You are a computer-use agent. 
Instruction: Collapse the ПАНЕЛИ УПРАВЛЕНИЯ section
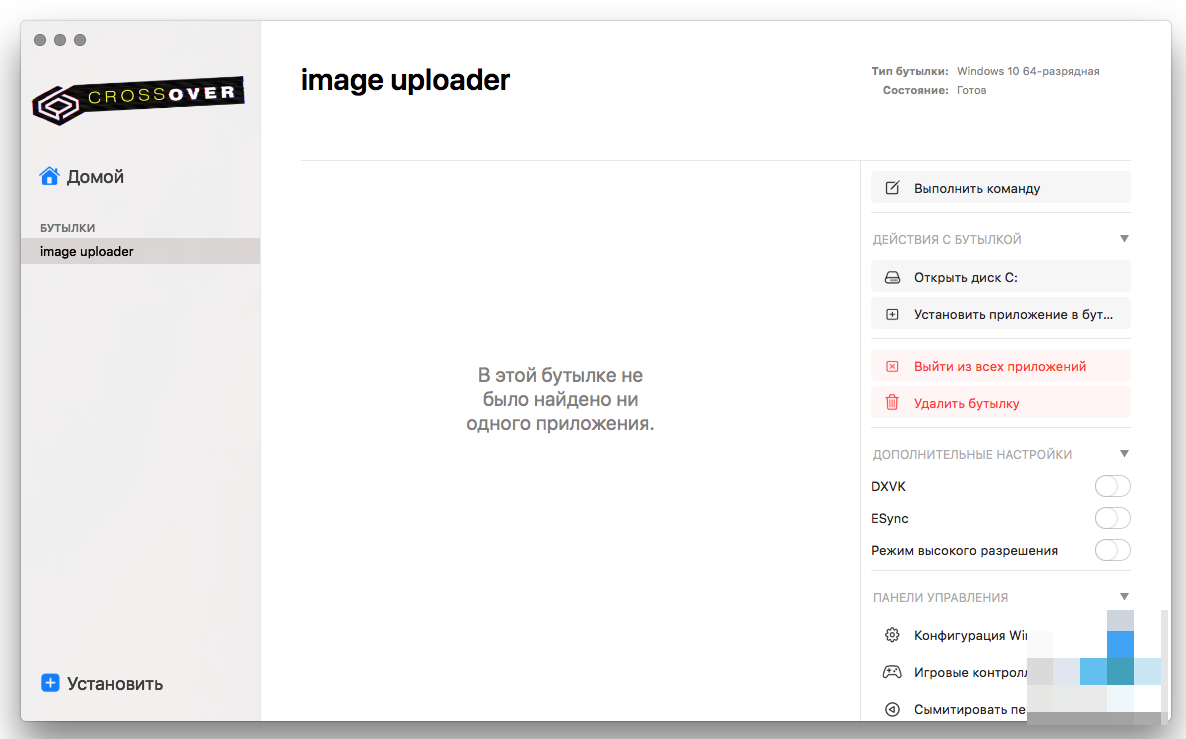point(1124,597)
